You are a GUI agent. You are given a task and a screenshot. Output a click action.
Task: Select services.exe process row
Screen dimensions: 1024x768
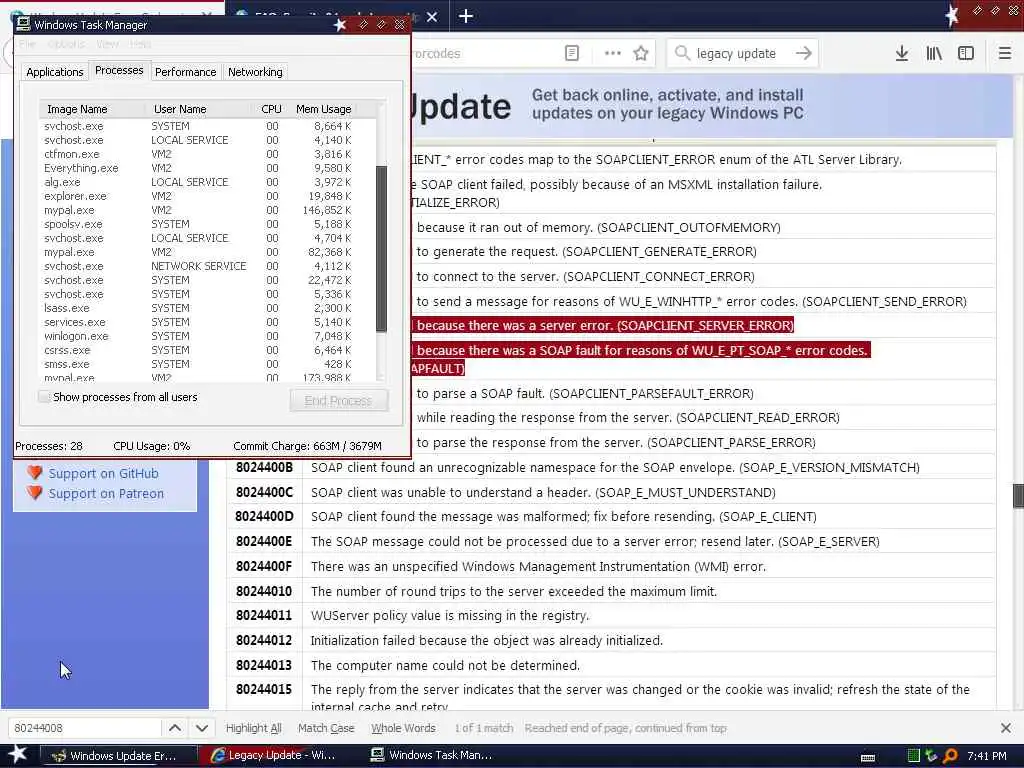[x=198, y=322]
